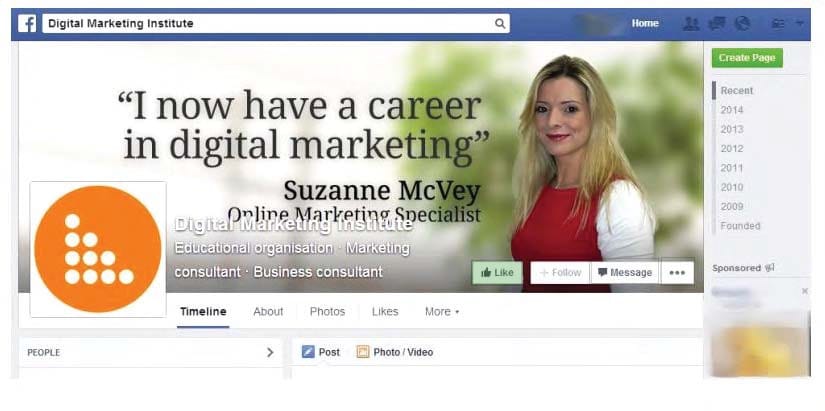Open the messages icon in top bar
The width and height of the screenshot is (825, 411).
coord(717,23)
